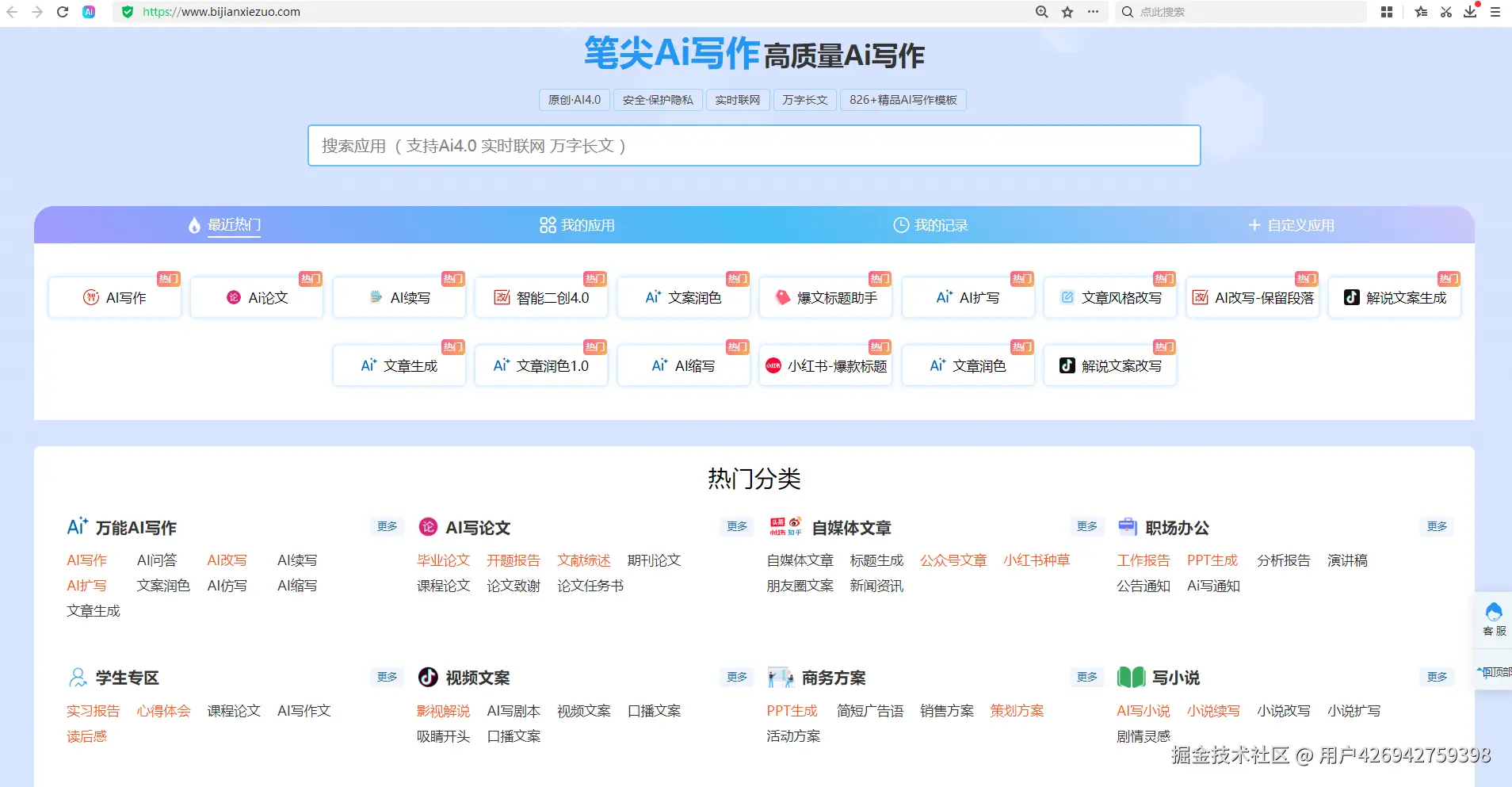Click the 搜索应用 search field
This screenshot has width=1512, height=787.
754,146
